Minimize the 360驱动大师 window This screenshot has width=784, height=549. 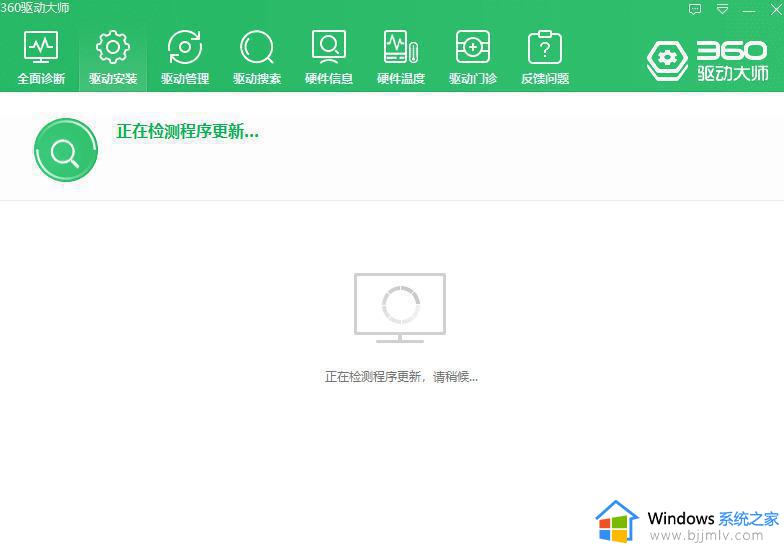749,10
